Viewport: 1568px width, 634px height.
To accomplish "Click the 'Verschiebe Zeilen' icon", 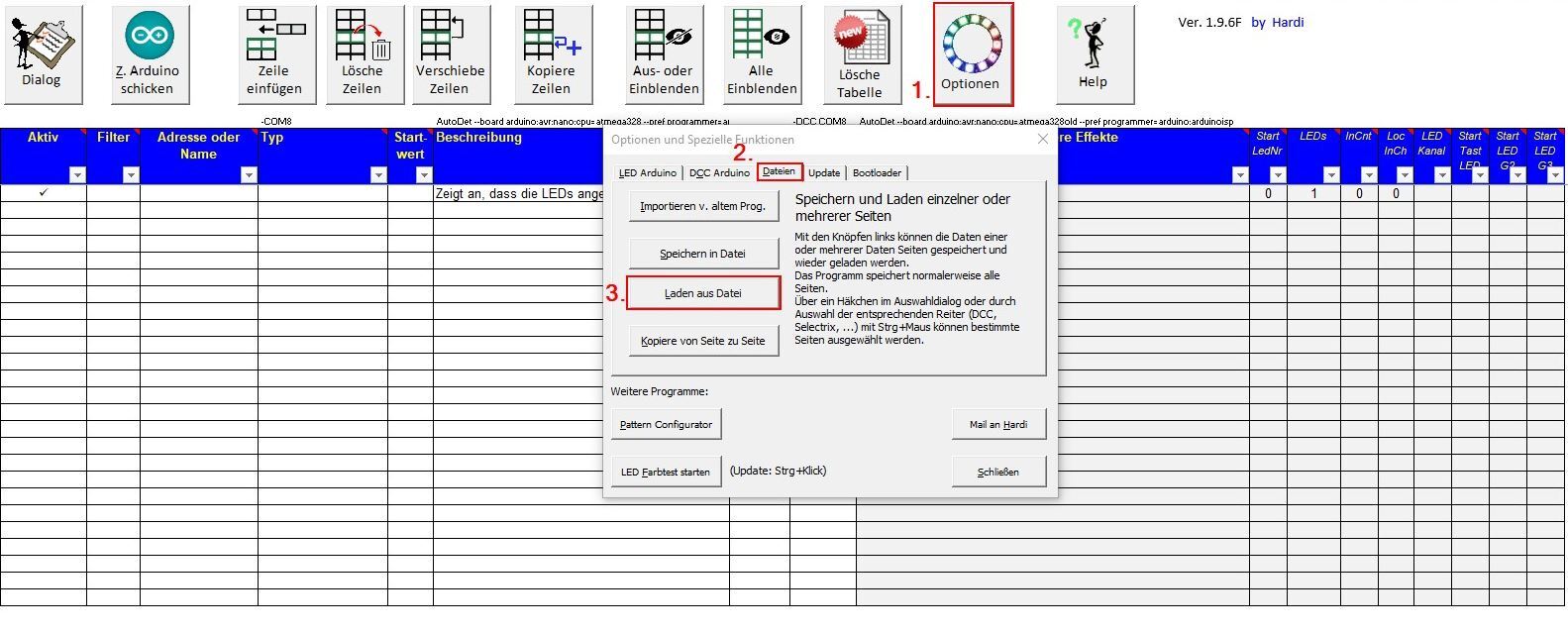I will (x=450, y=54).
